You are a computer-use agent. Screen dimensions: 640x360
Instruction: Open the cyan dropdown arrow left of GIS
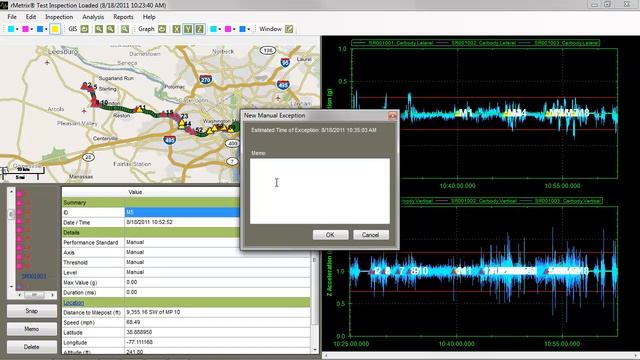[x=17, y=29]
